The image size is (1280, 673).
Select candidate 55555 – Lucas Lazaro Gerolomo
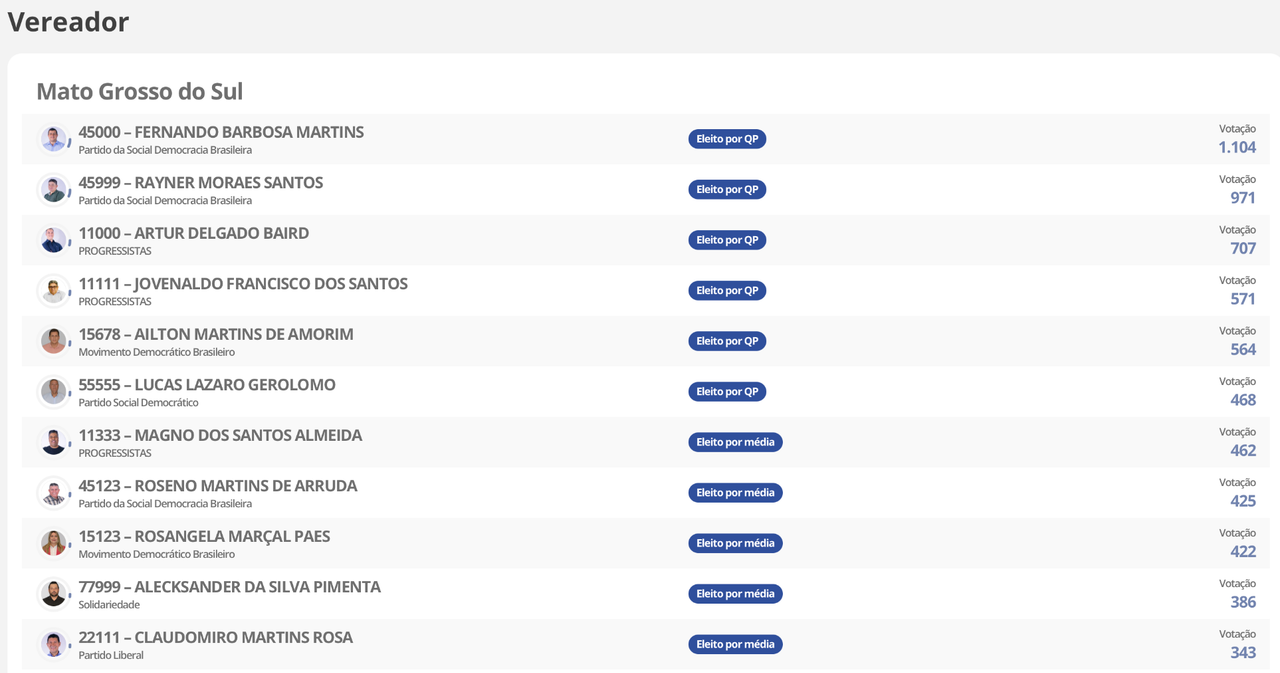207,385
